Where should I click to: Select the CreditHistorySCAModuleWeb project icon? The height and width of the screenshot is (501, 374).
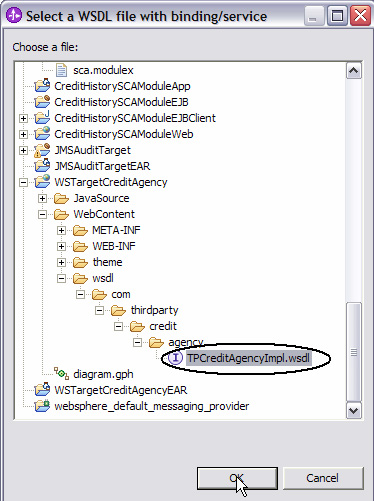[x=42, y=134]
